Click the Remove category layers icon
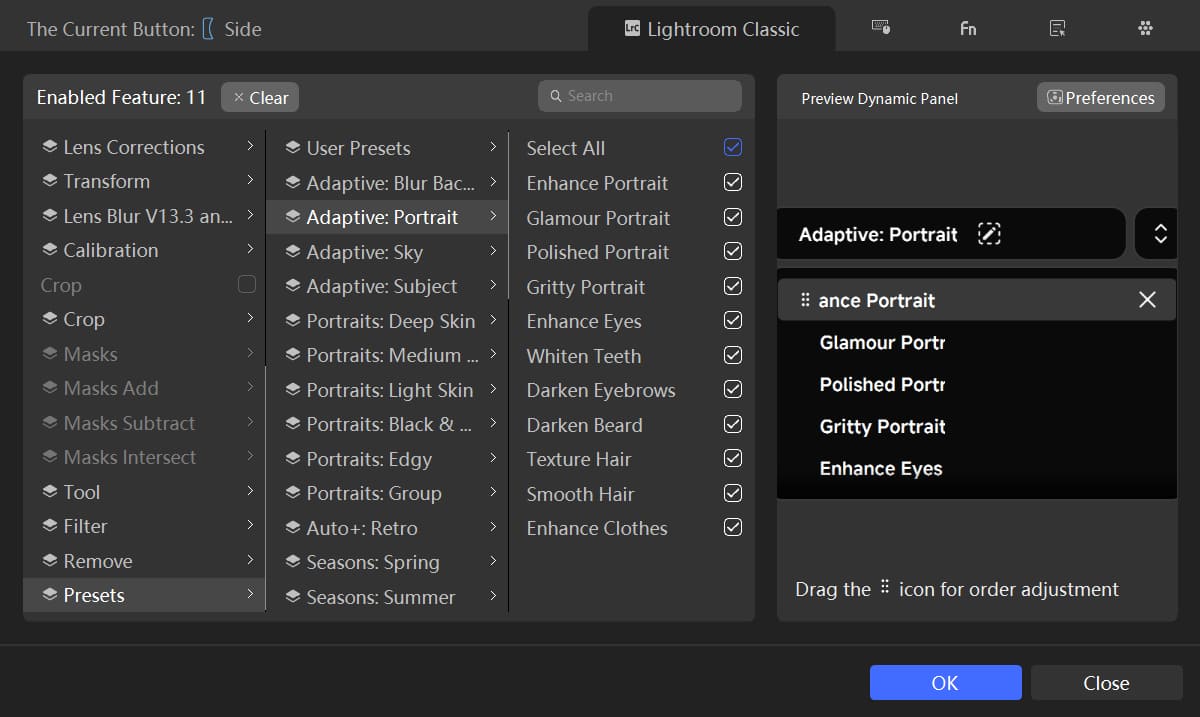Image resolution: width=1200 pixels, height=717 pixels. coord(49,561)
